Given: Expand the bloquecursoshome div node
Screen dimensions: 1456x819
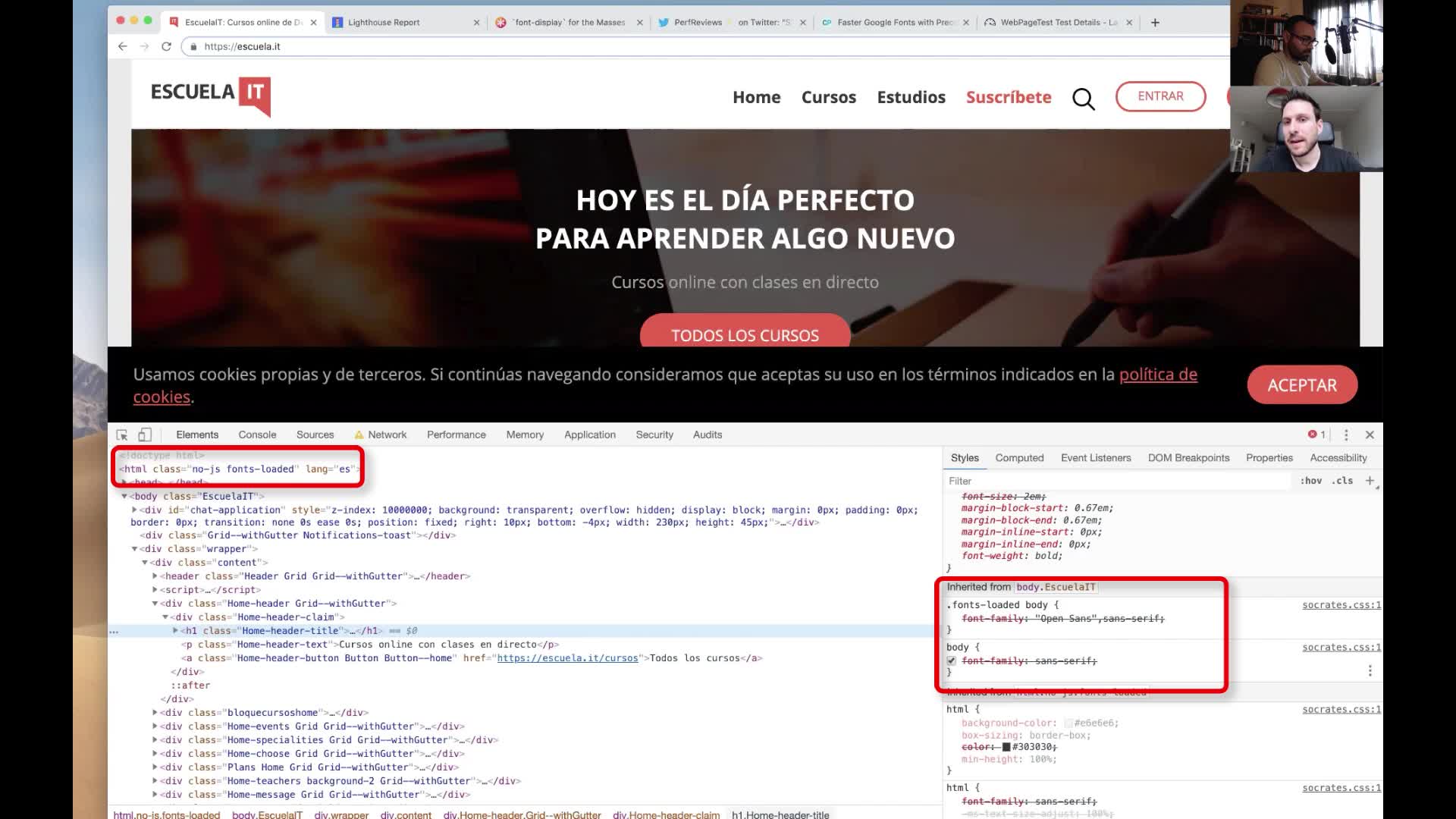Looking at the screenshot, I should [155, 713].
